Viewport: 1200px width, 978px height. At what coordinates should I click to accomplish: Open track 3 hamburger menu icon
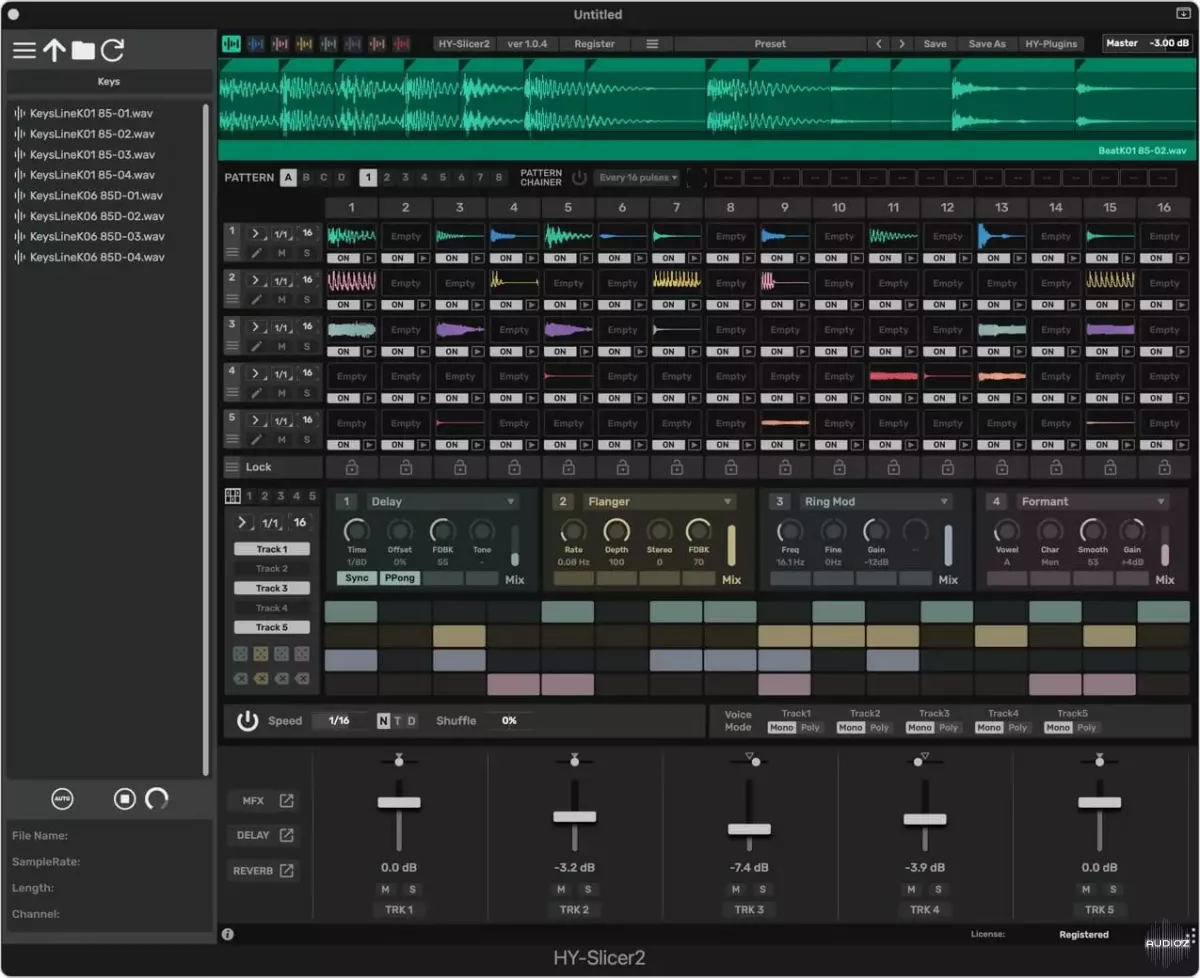[232, 346]
